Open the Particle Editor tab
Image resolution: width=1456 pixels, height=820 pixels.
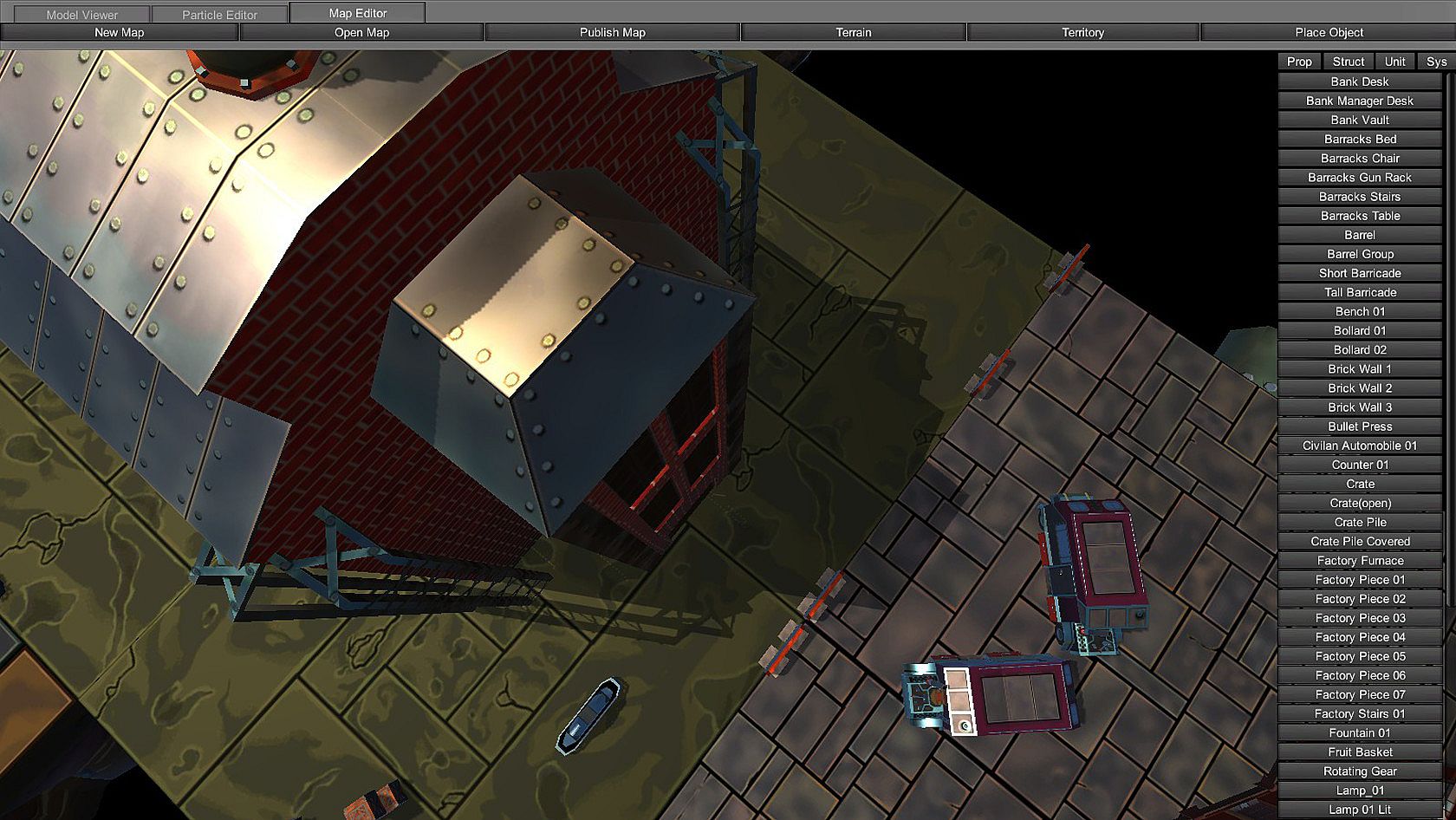click(x=219, y=15)
